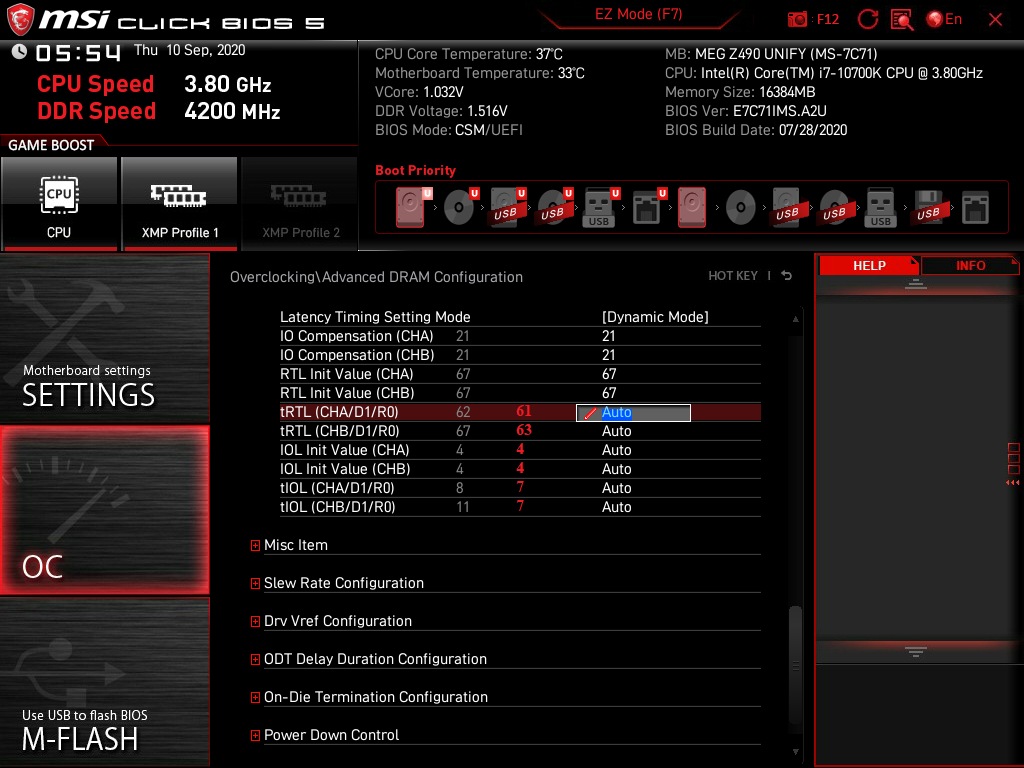
Task: Click the vertical scrollbar thumb of settings list
Action: [x=795, y=665]
